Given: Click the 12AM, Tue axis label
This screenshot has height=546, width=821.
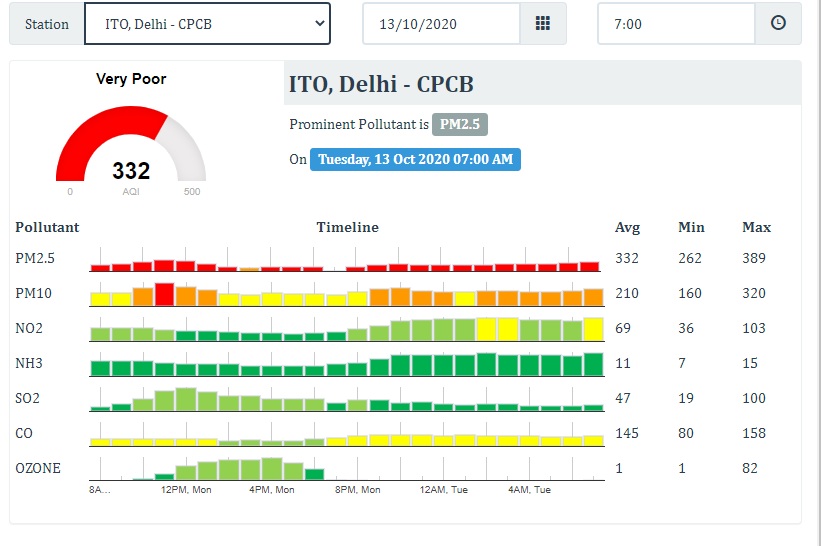Looking at the screenshot, I should (x=443, y=490).
